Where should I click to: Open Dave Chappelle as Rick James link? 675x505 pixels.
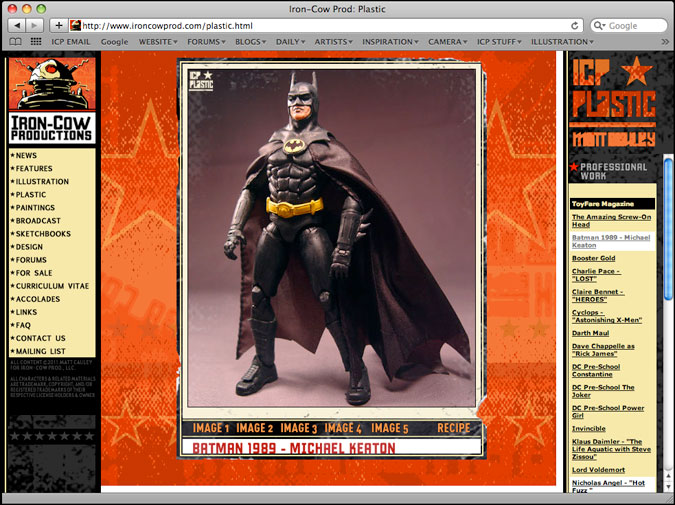click(x=603, y=350)
